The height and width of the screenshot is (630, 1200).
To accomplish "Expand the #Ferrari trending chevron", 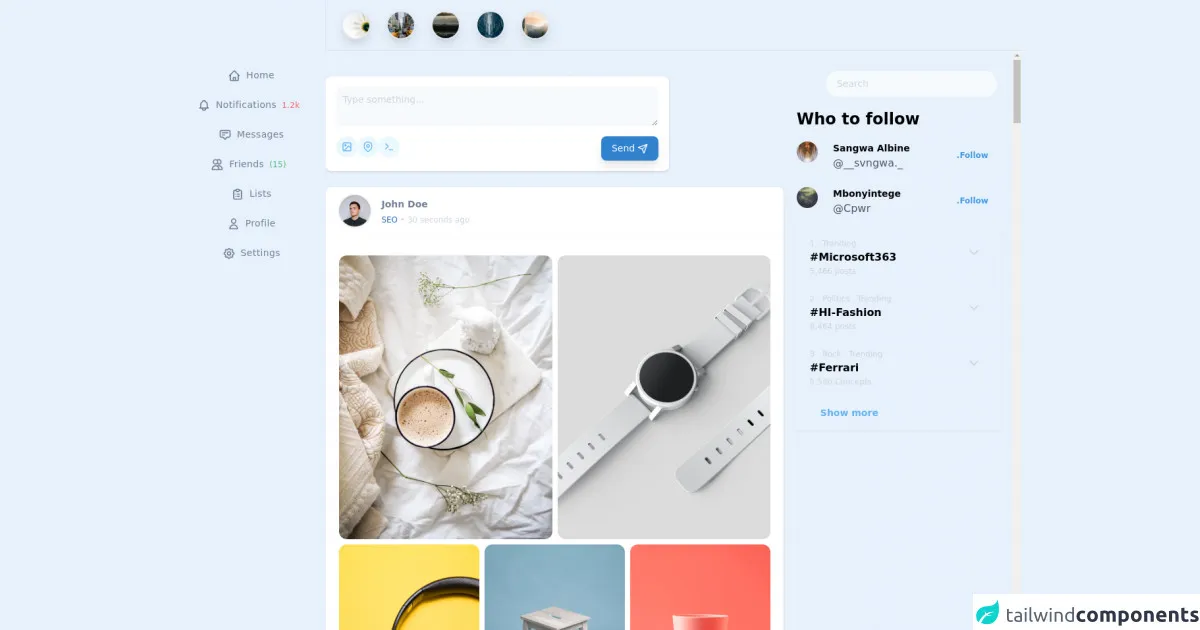I will tap(974, 362).
